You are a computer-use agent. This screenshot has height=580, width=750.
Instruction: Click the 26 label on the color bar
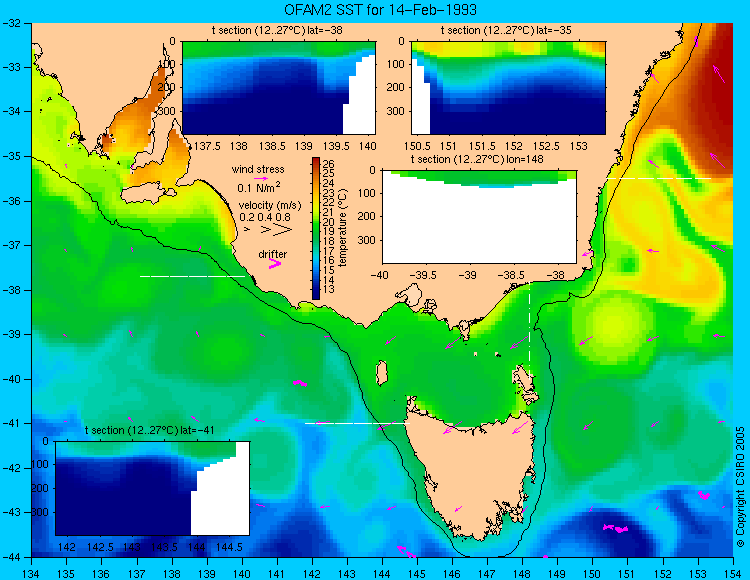[x=329, y=164]
